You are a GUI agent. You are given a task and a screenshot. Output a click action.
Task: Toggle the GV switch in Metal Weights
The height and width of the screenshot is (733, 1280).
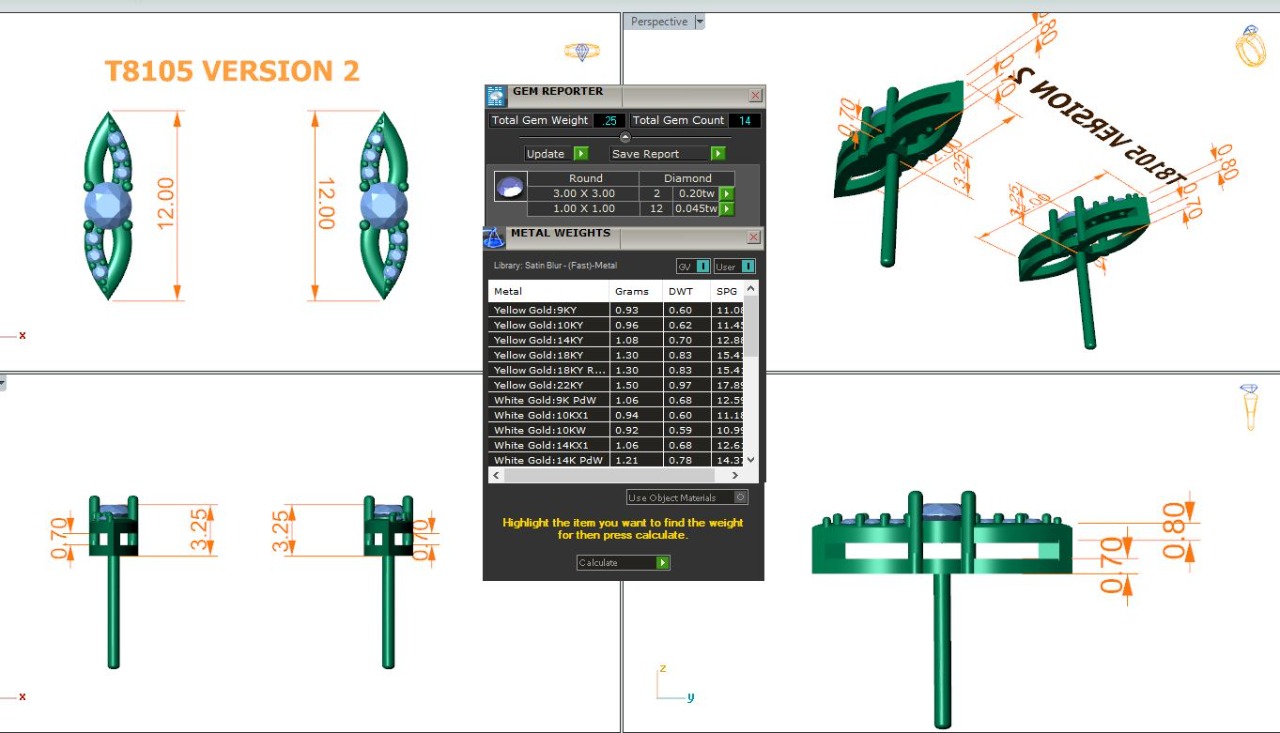(x=703, y=266)
